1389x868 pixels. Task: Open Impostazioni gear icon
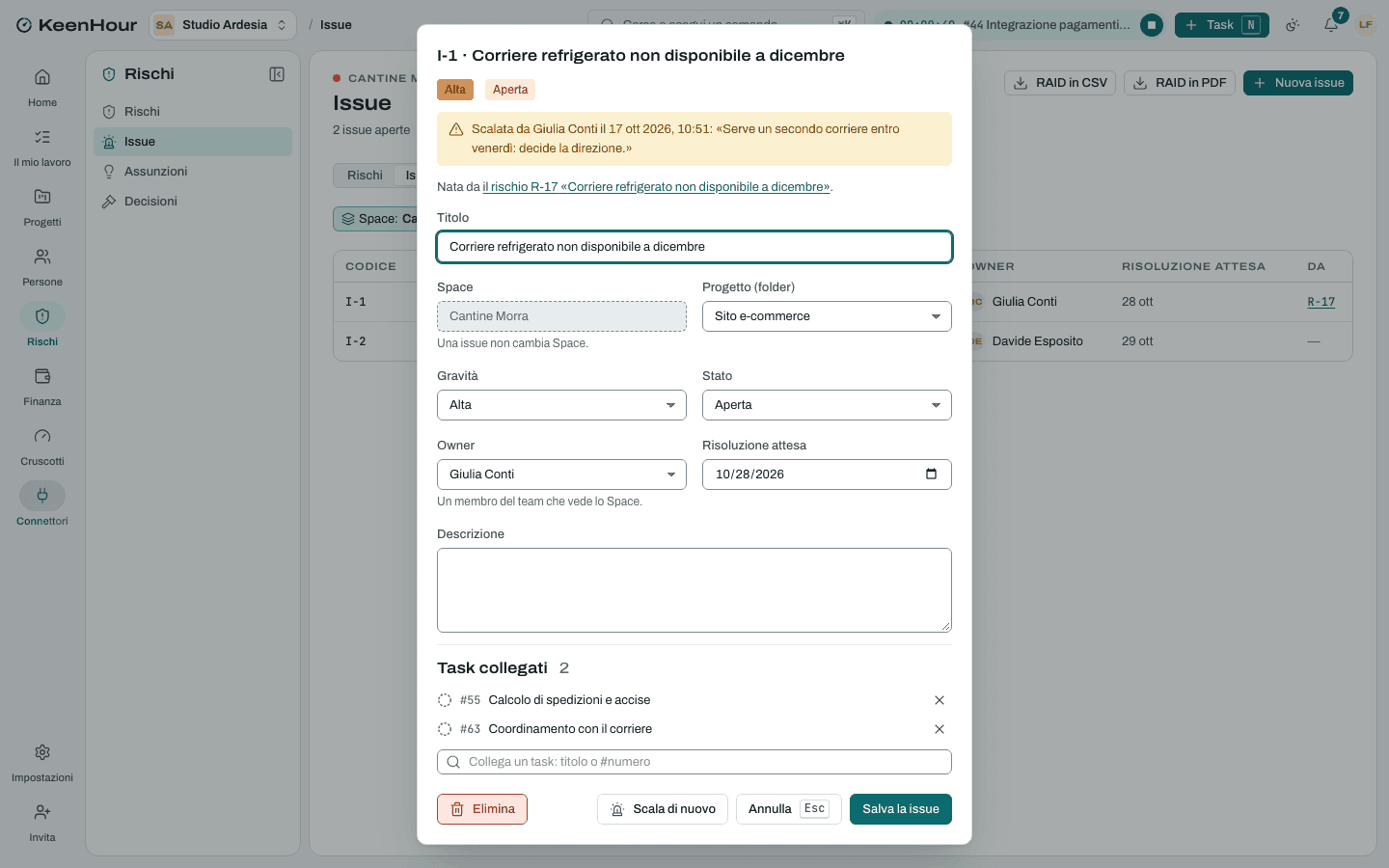click(42, 752)
